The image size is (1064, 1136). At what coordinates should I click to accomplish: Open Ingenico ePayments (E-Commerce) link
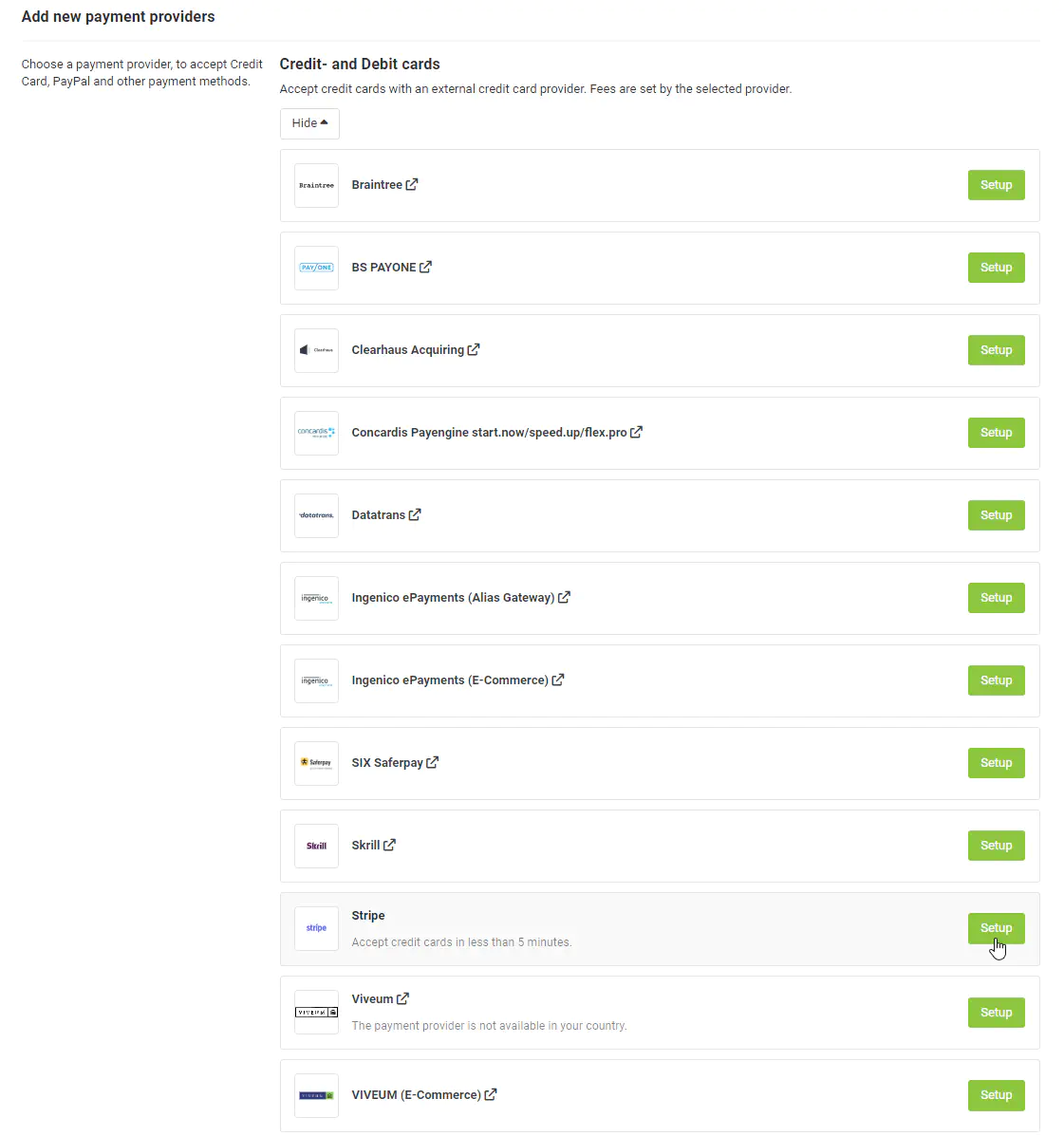click(450, 680)
